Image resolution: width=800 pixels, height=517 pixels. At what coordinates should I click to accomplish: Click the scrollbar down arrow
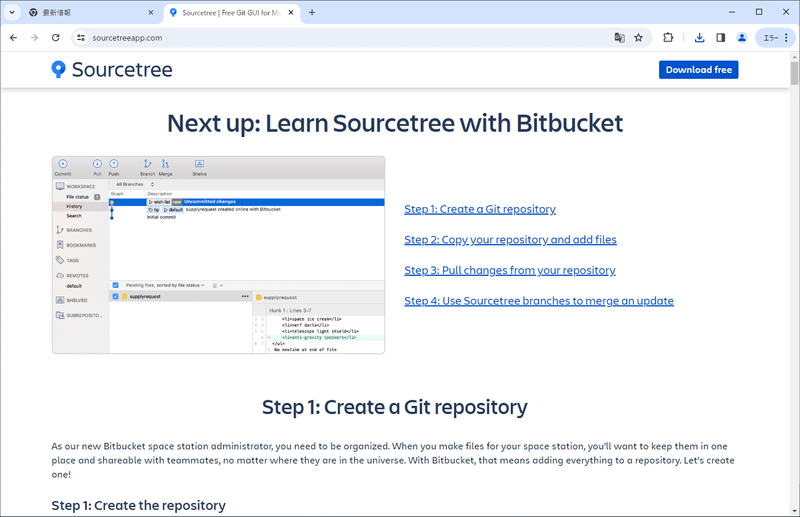pyautogui.click(x=794, y=511)
